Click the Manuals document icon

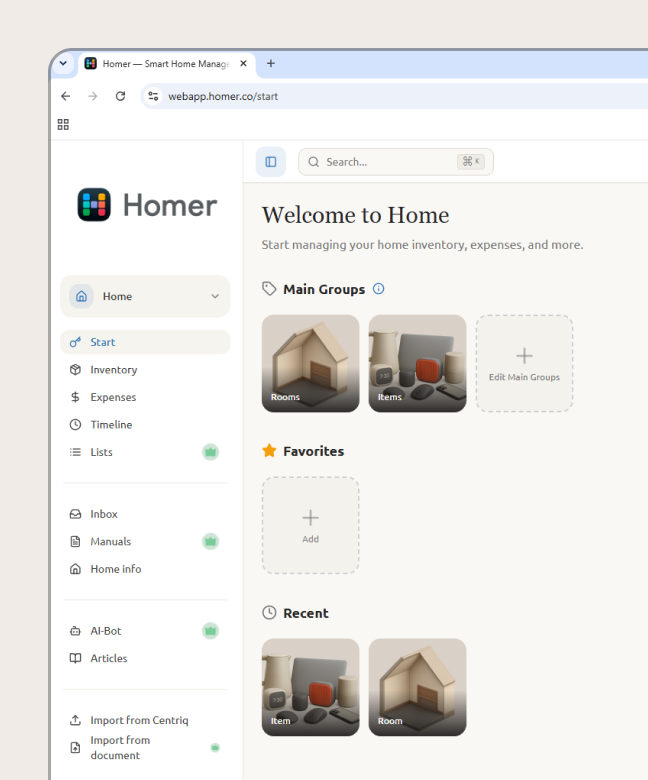pos(75,541)
